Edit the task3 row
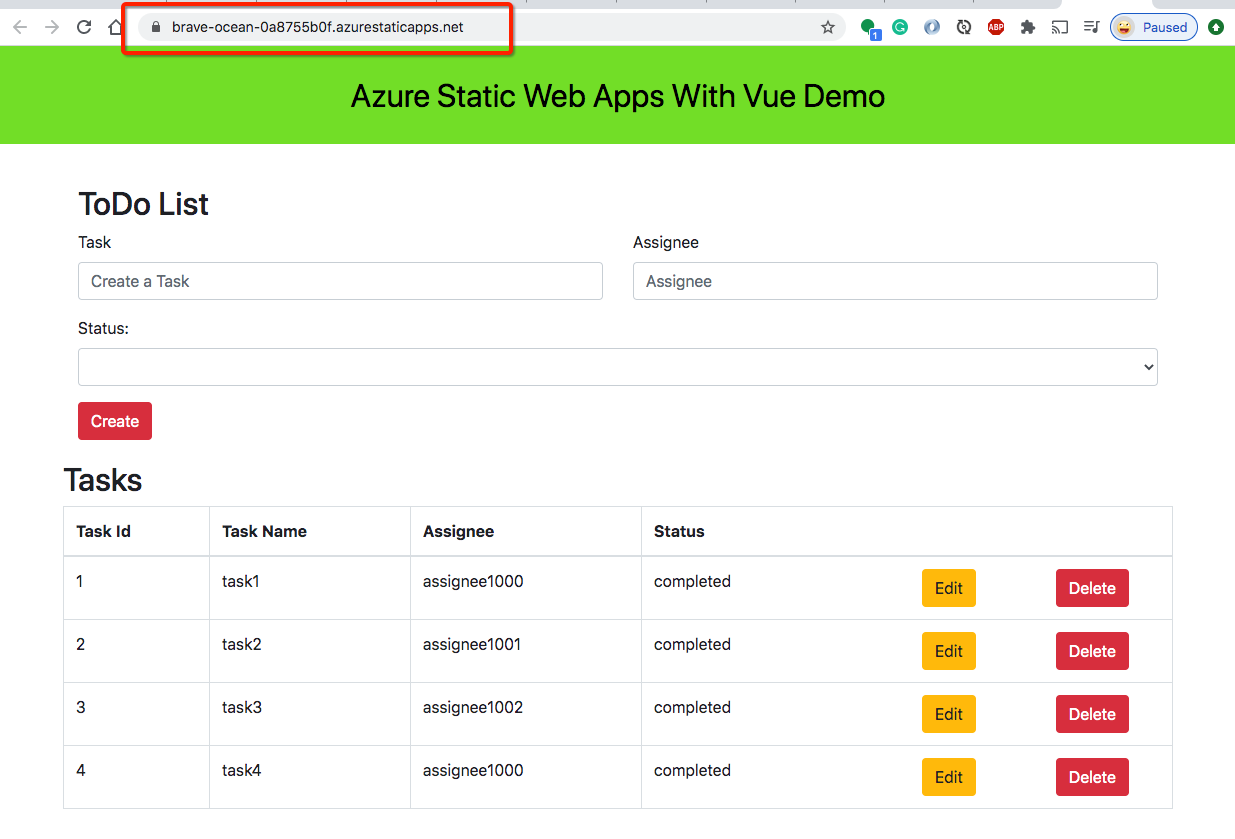The width and height of the screenshot is (1235, 839). click(949, 714)
